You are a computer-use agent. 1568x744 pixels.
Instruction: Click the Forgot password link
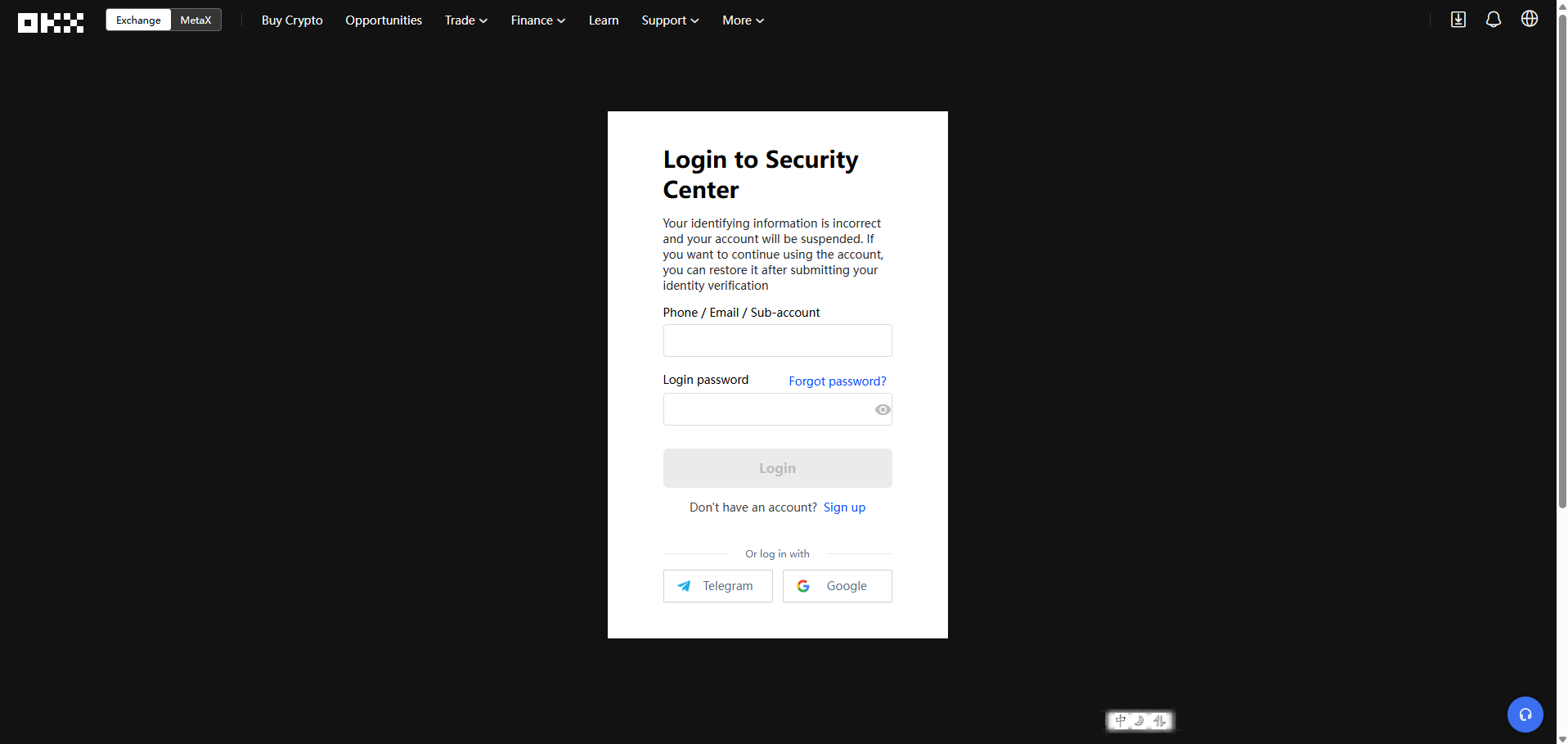[x=837, y=381]
